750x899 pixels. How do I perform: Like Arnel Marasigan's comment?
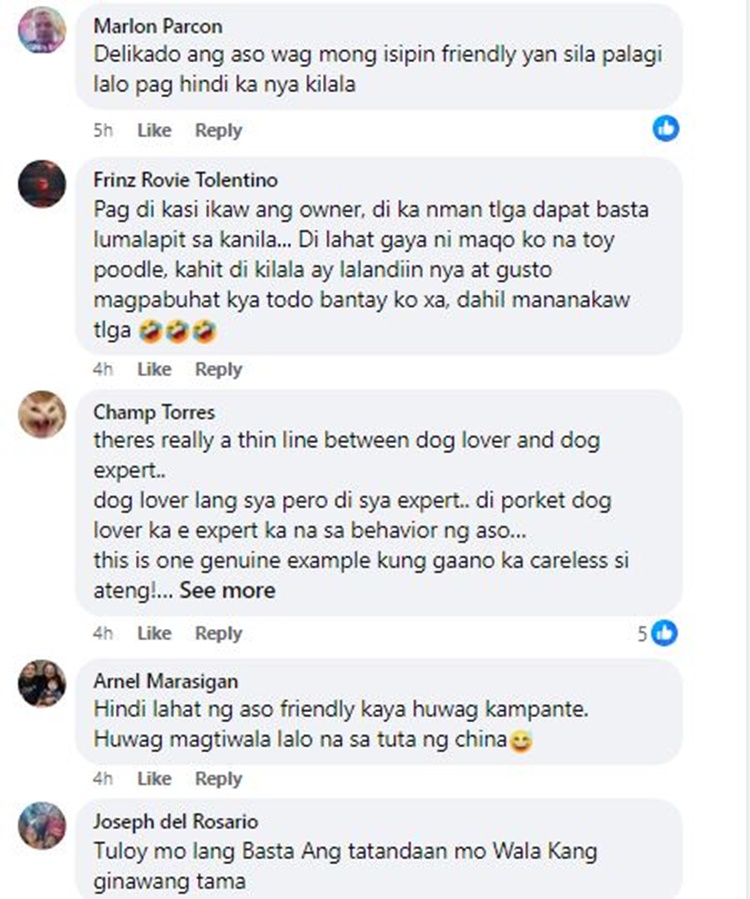154,779
